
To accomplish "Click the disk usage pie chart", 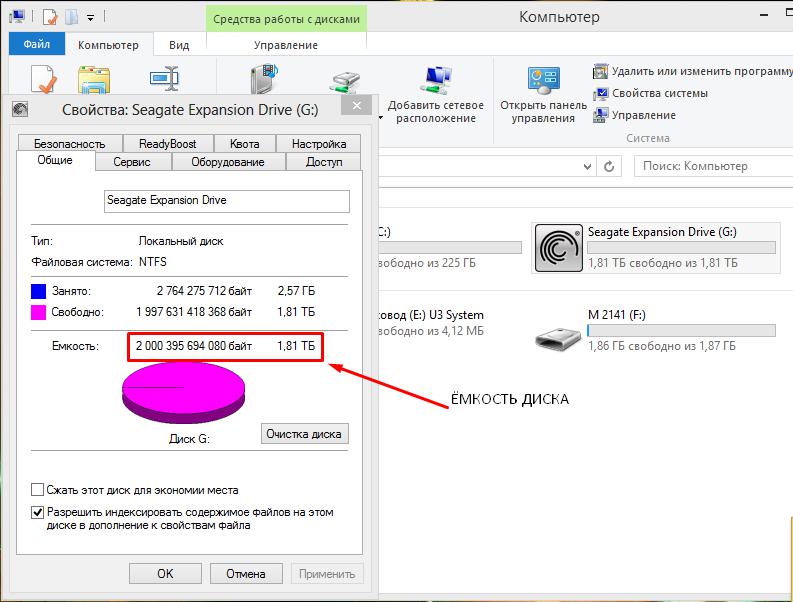I will tap(184, 393).
